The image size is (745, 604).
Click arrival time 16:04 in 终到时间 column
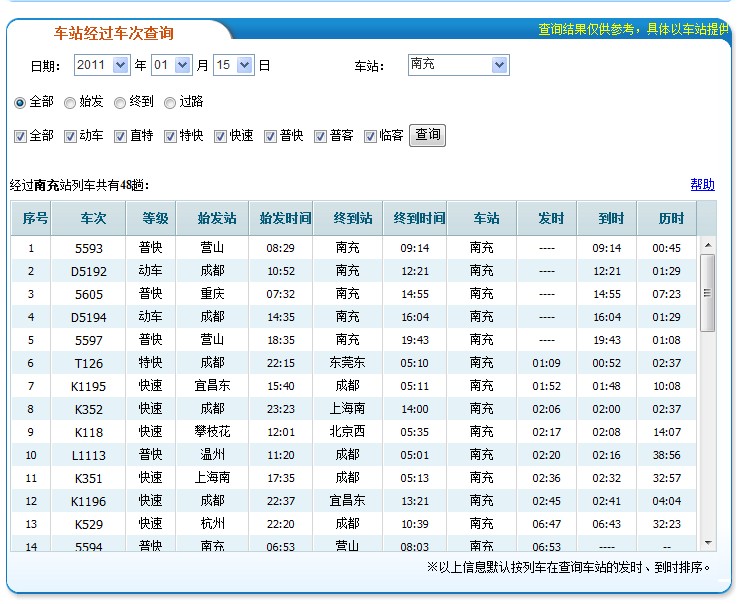tap(415, 317)
